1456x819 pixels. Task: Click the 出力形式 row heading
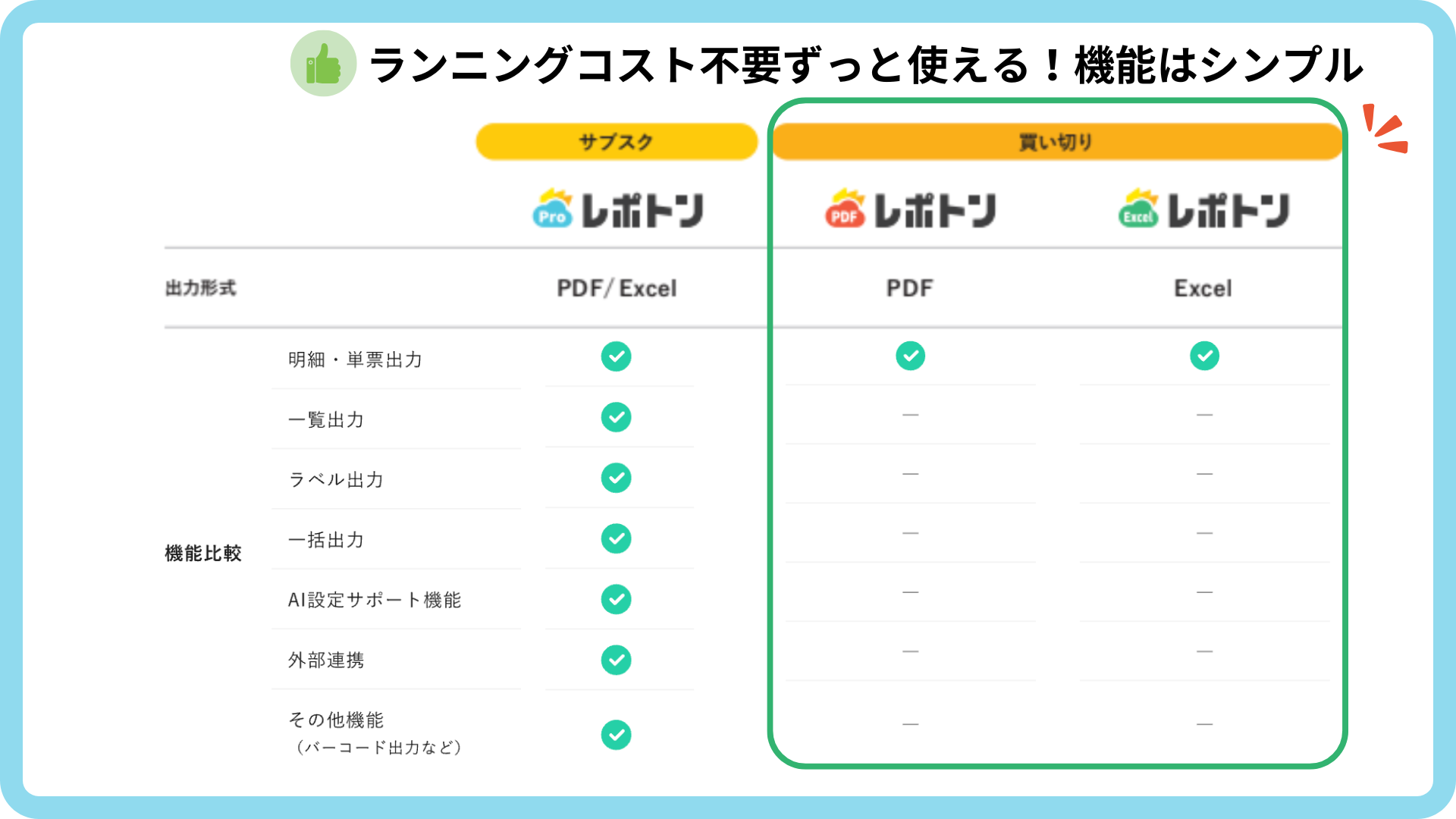(201, 288)
